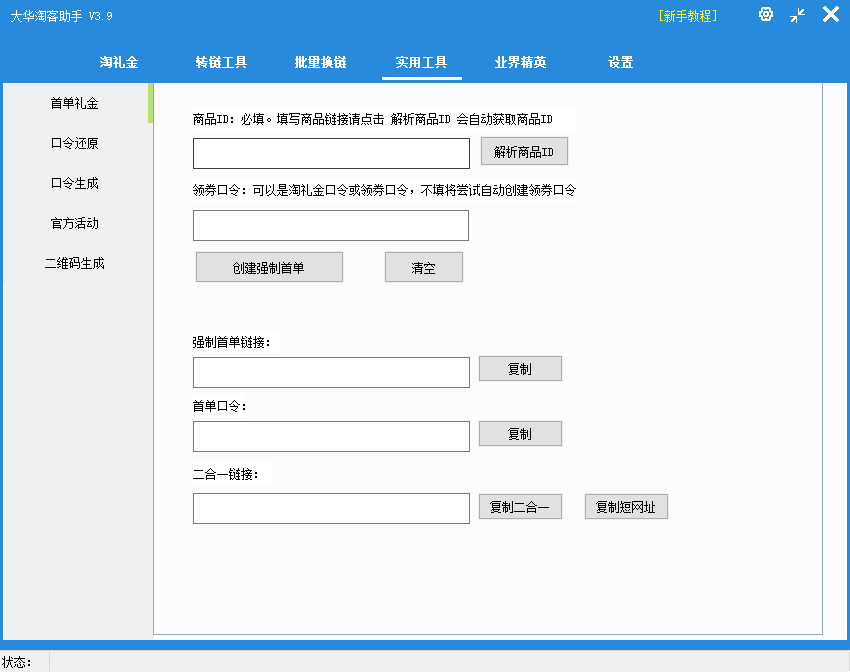The height and width of the screenshot is (672, 850).
Task: Open the 新手教程 tutorial link
Action: coord(688,16)
